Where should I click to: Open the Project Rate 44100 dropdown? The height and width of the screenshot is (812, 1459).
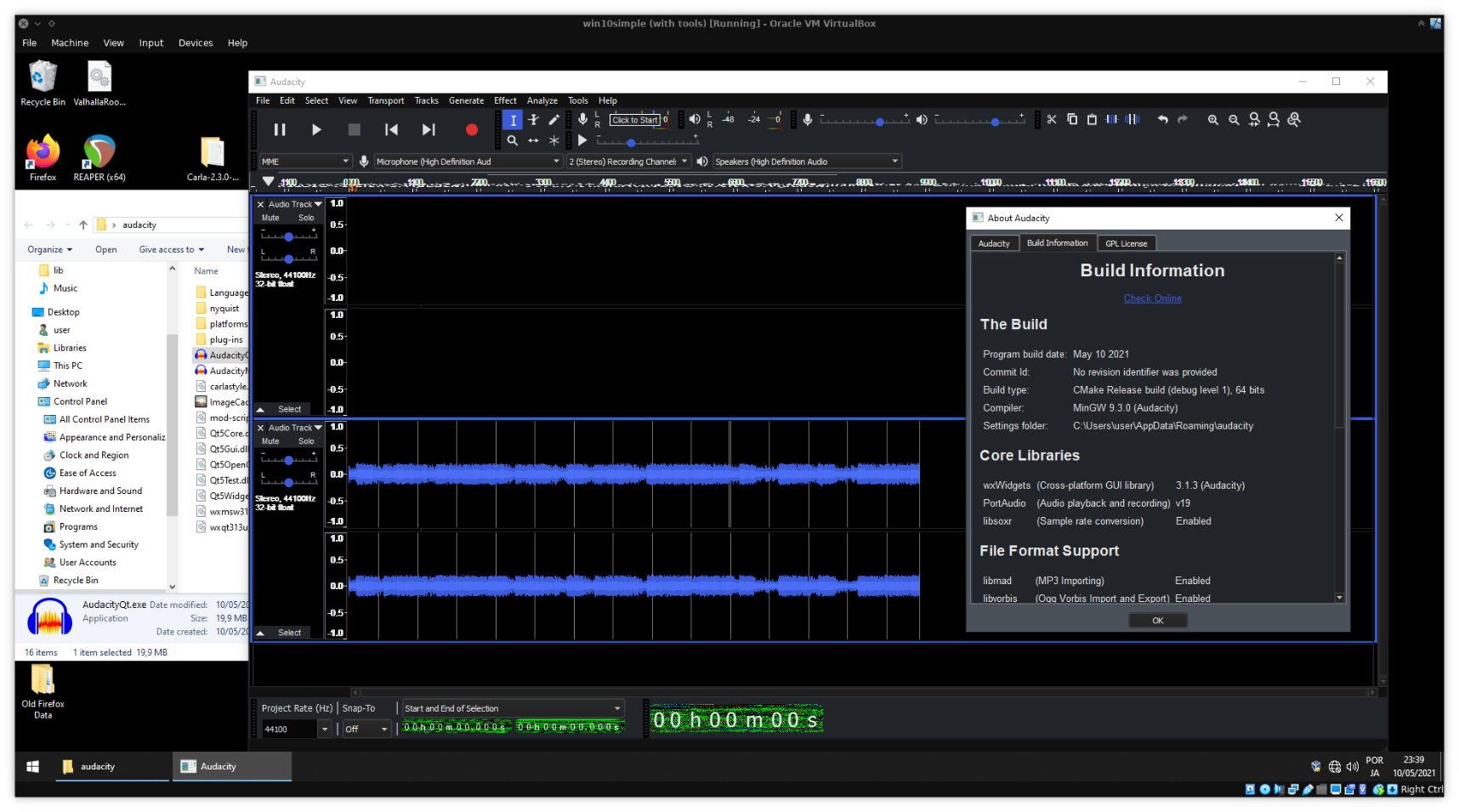[x=324, y=730]
